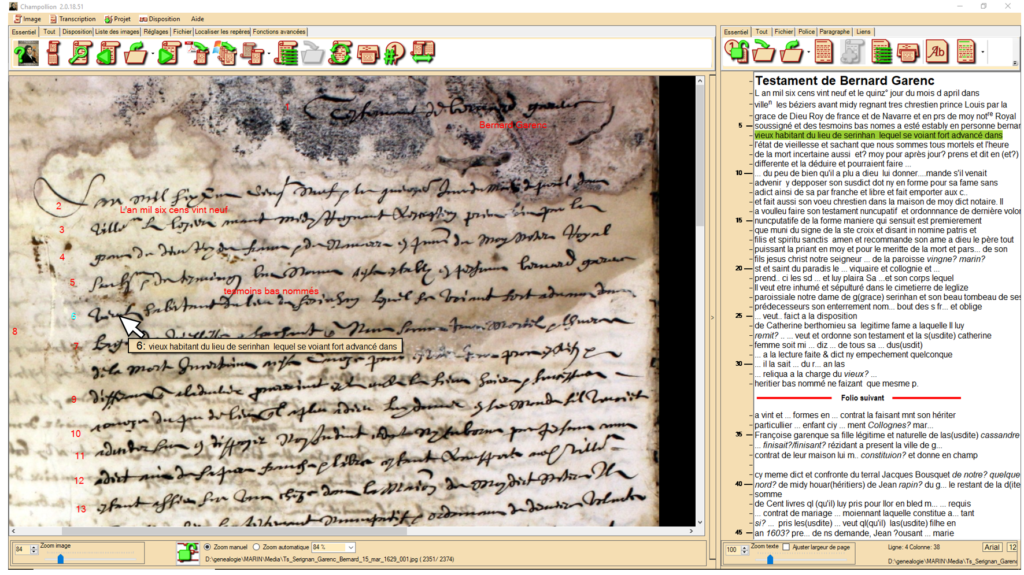Click the scroll with magnifying glass icon
The height and width of the screenshot is (575, 1024).
[x=80, y=53]
